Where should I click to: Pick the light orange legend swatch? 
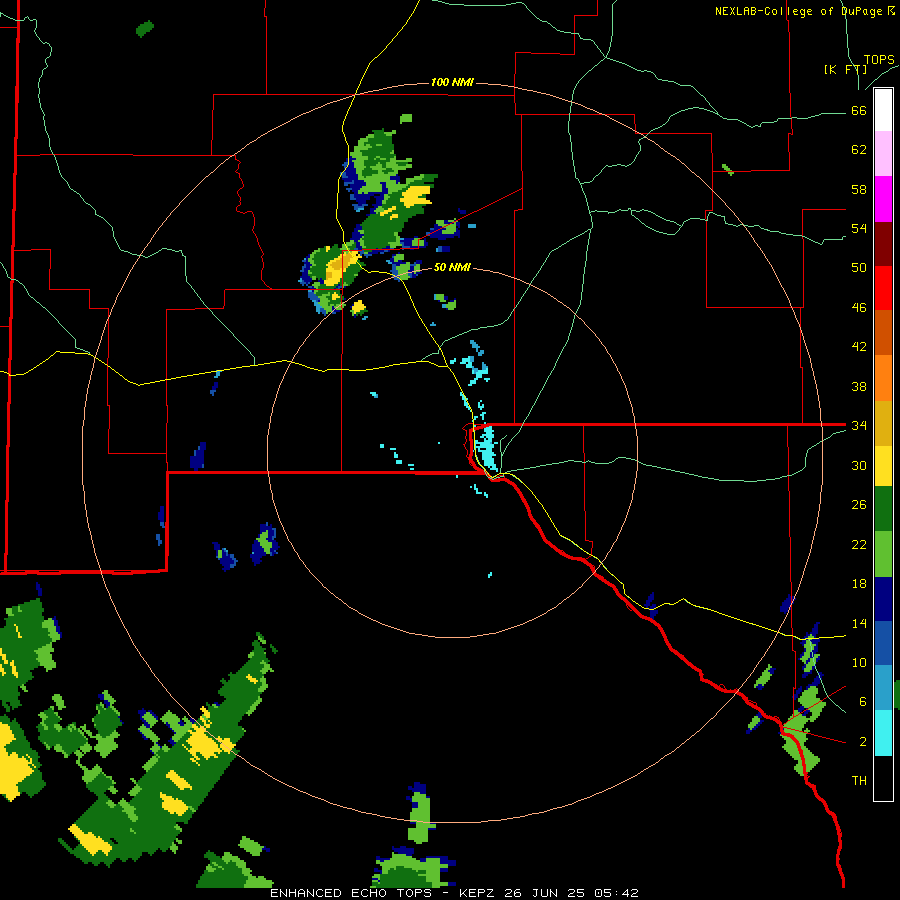tap(883, 378)
